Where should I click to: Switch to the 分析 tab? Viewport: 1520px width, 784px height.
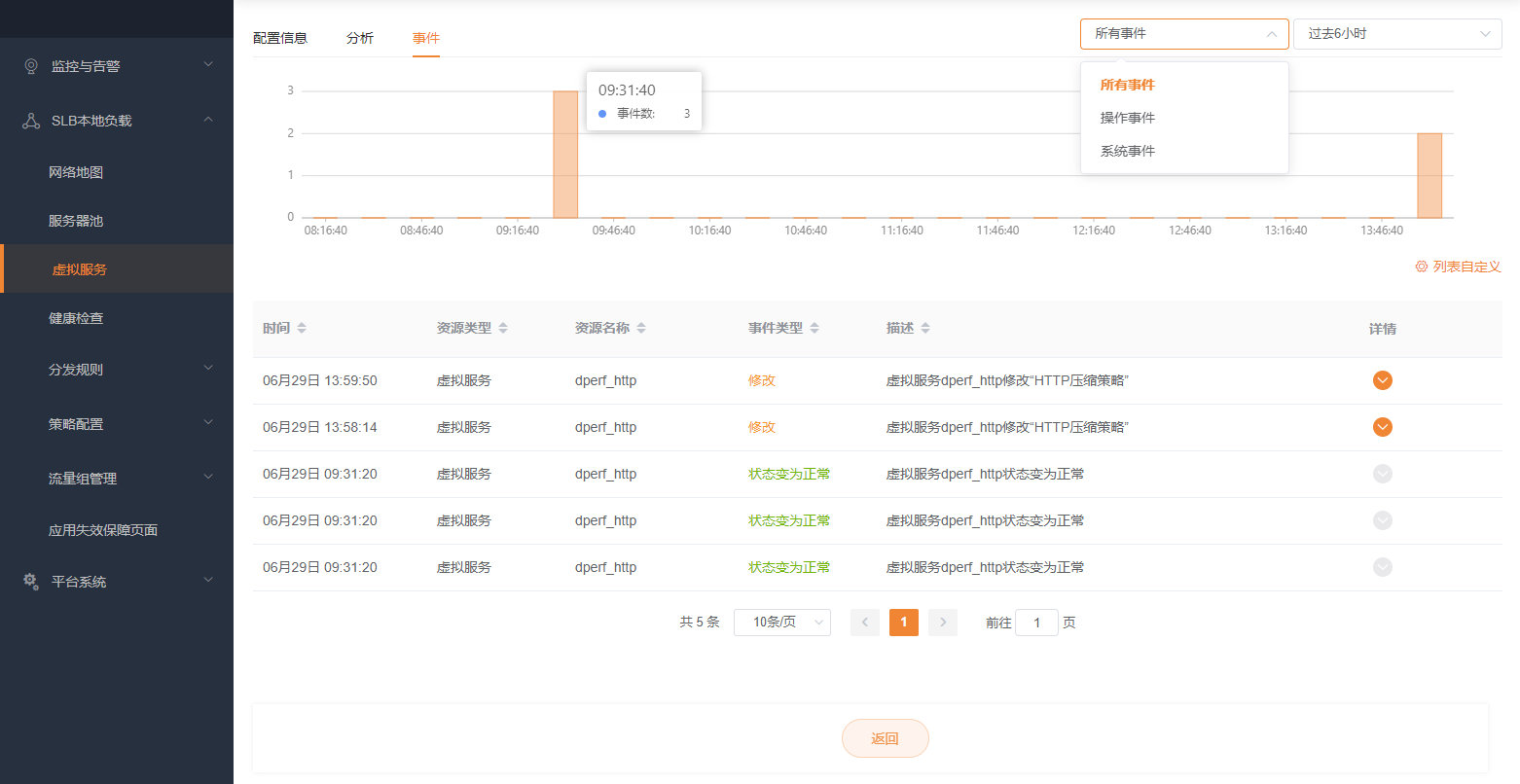(360, 38)
